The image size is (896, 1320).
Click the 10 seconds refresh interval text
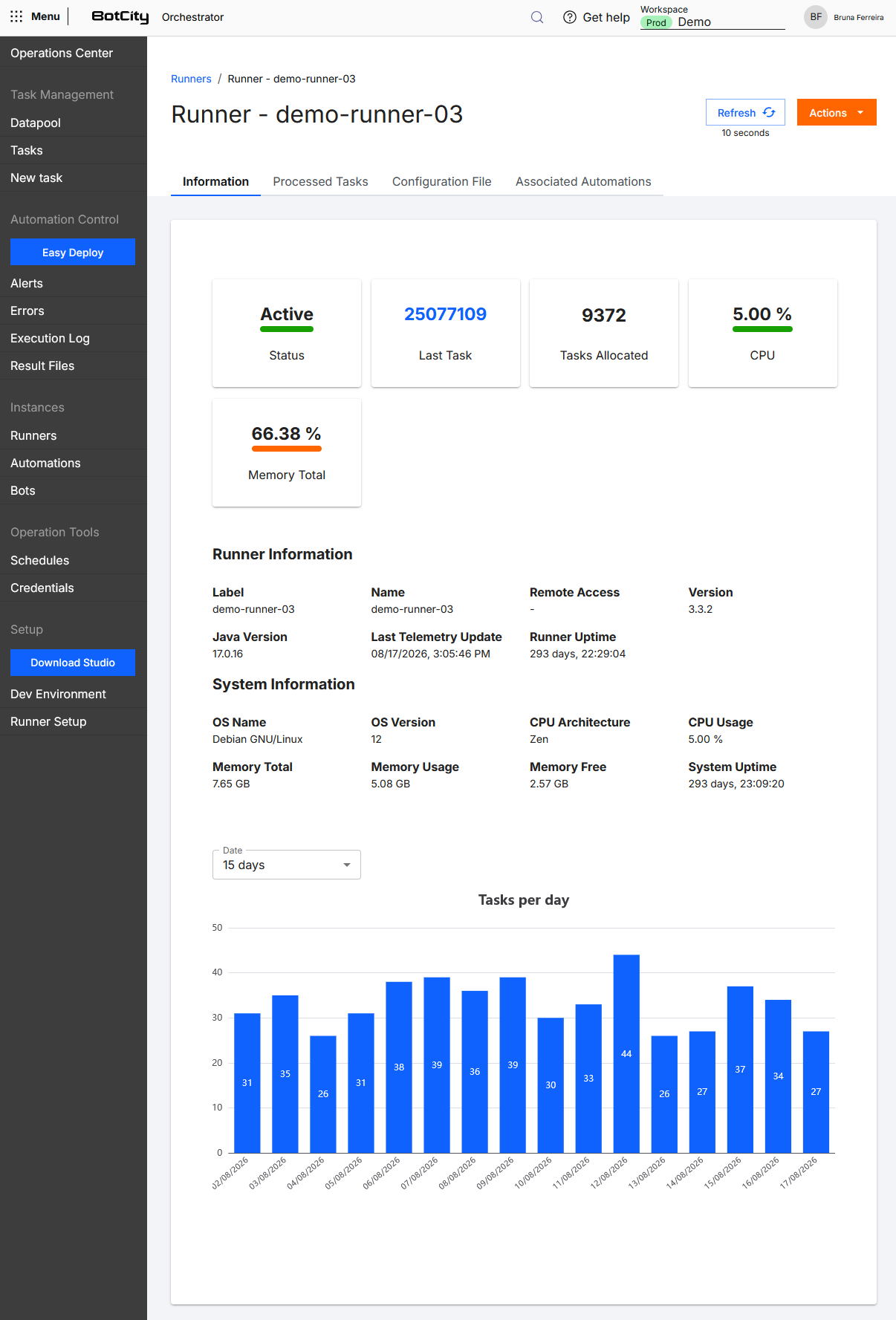(745, 133)
